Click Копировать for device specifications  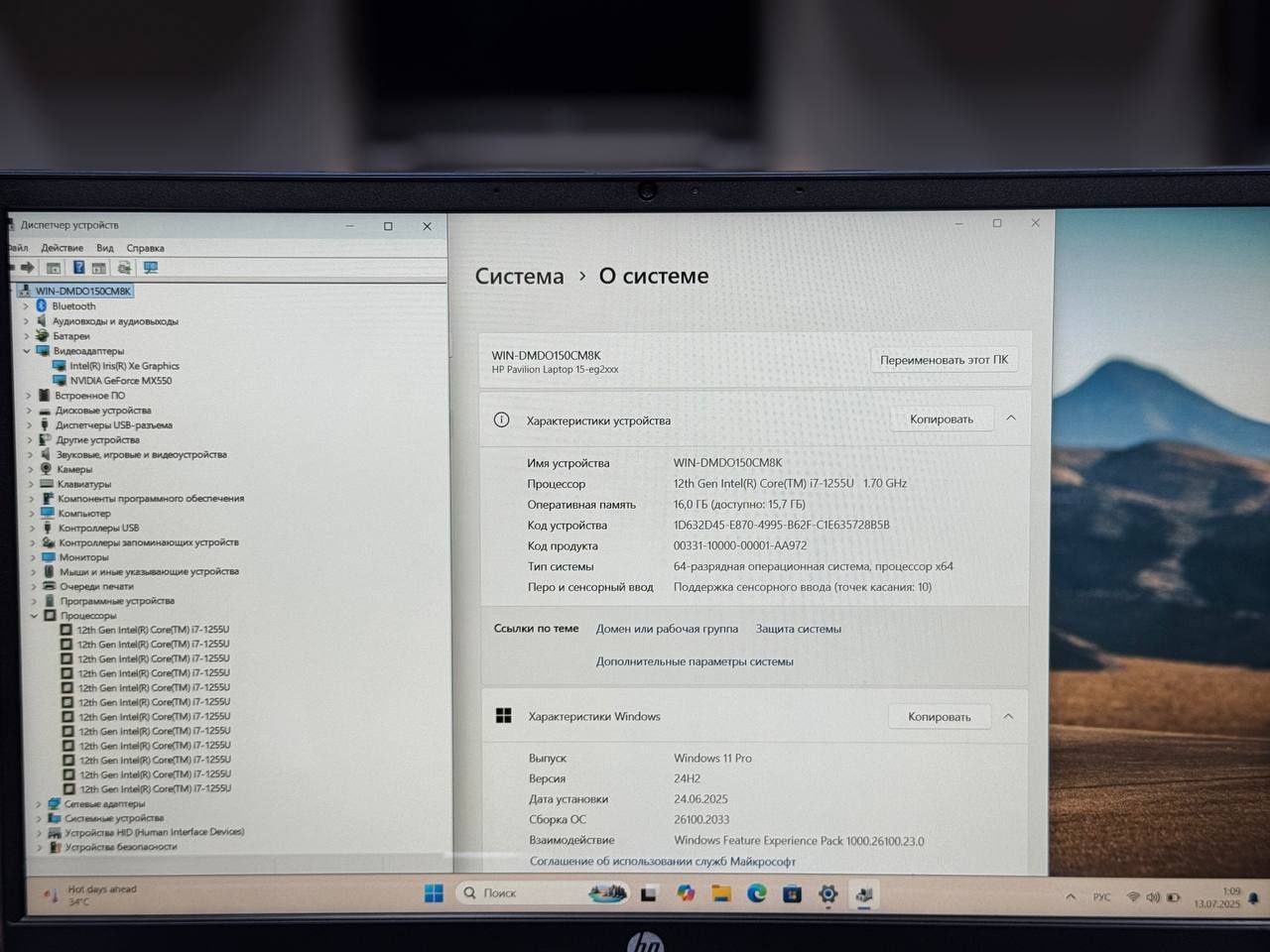click(942, 419)
